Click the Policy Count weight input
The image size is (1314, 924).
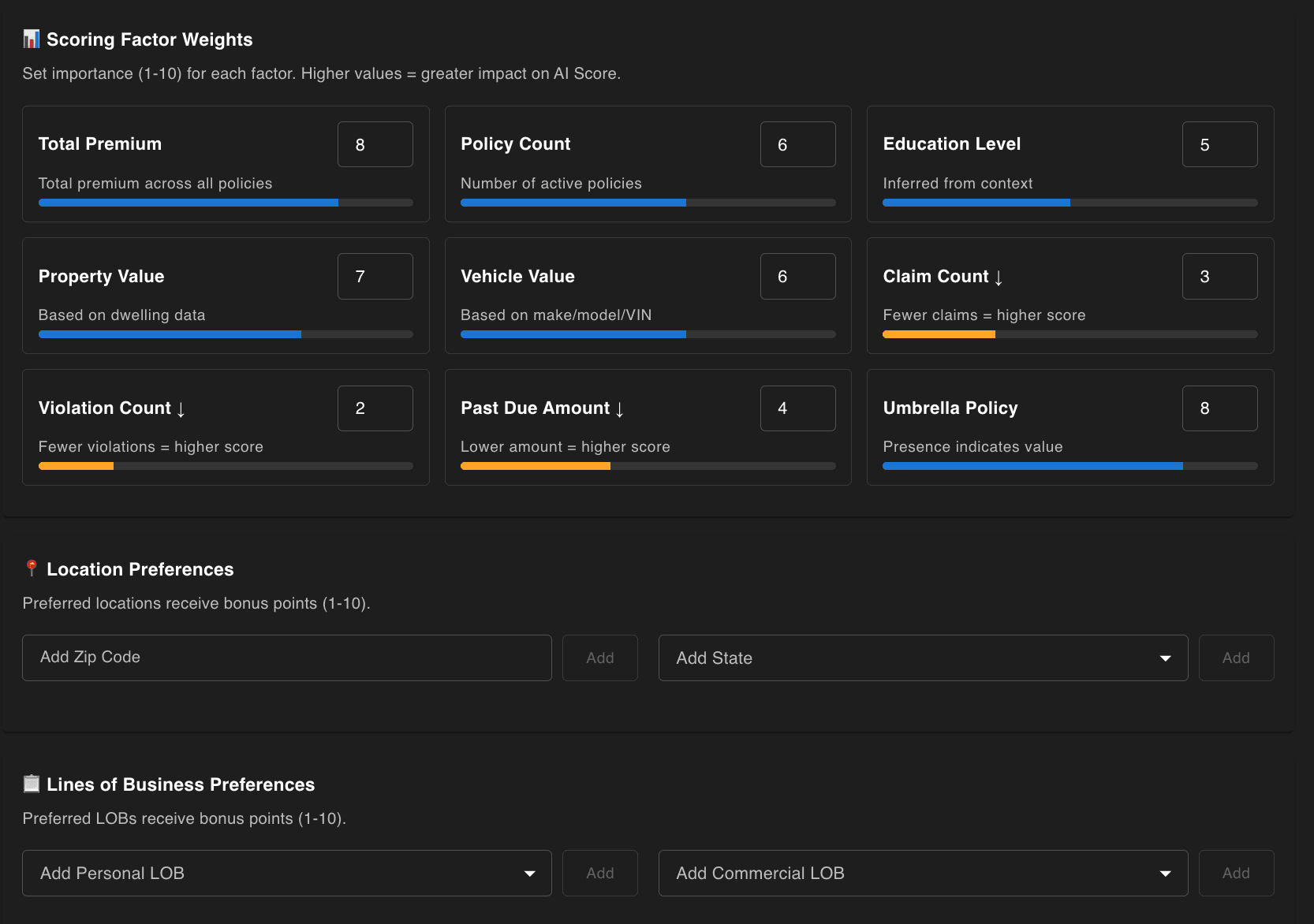coord(797,144)
